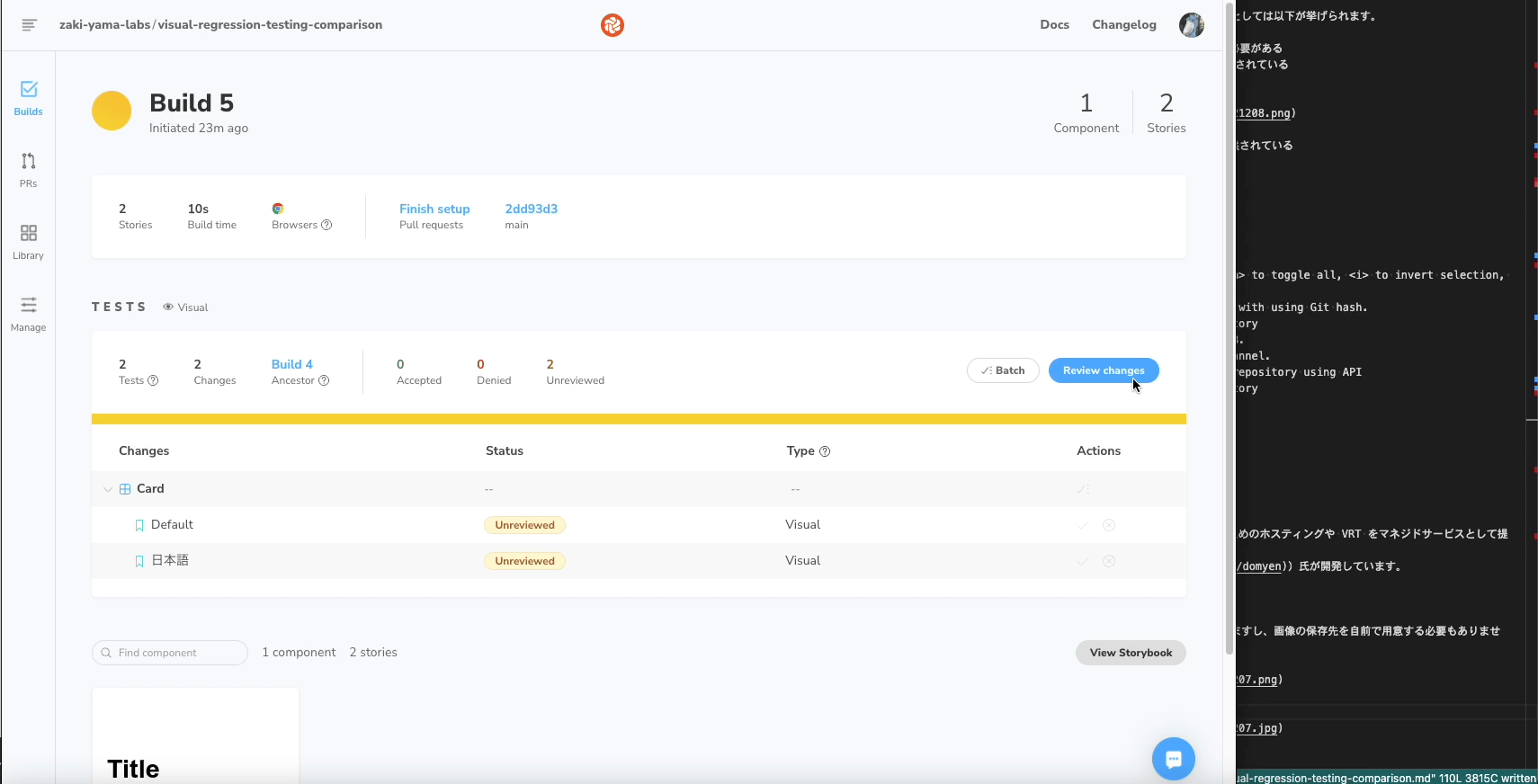Screen dimensions: 1538x784
Task: Click the yellow Build 5 status circle
Action: (x=112, y=111)
